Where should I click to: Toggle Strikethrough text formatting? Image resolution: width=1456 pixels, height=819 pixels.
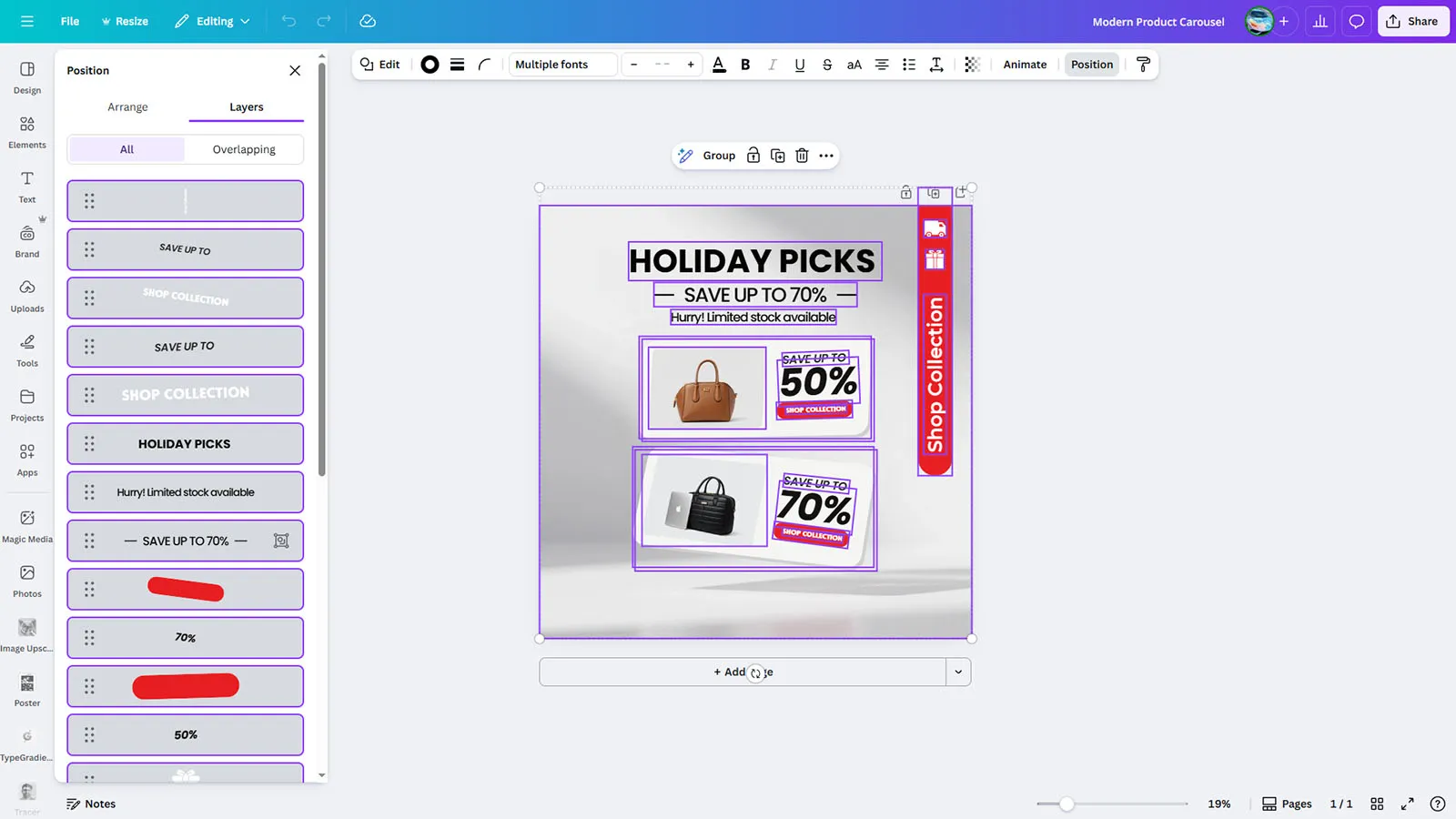click(x=826, y=65)
